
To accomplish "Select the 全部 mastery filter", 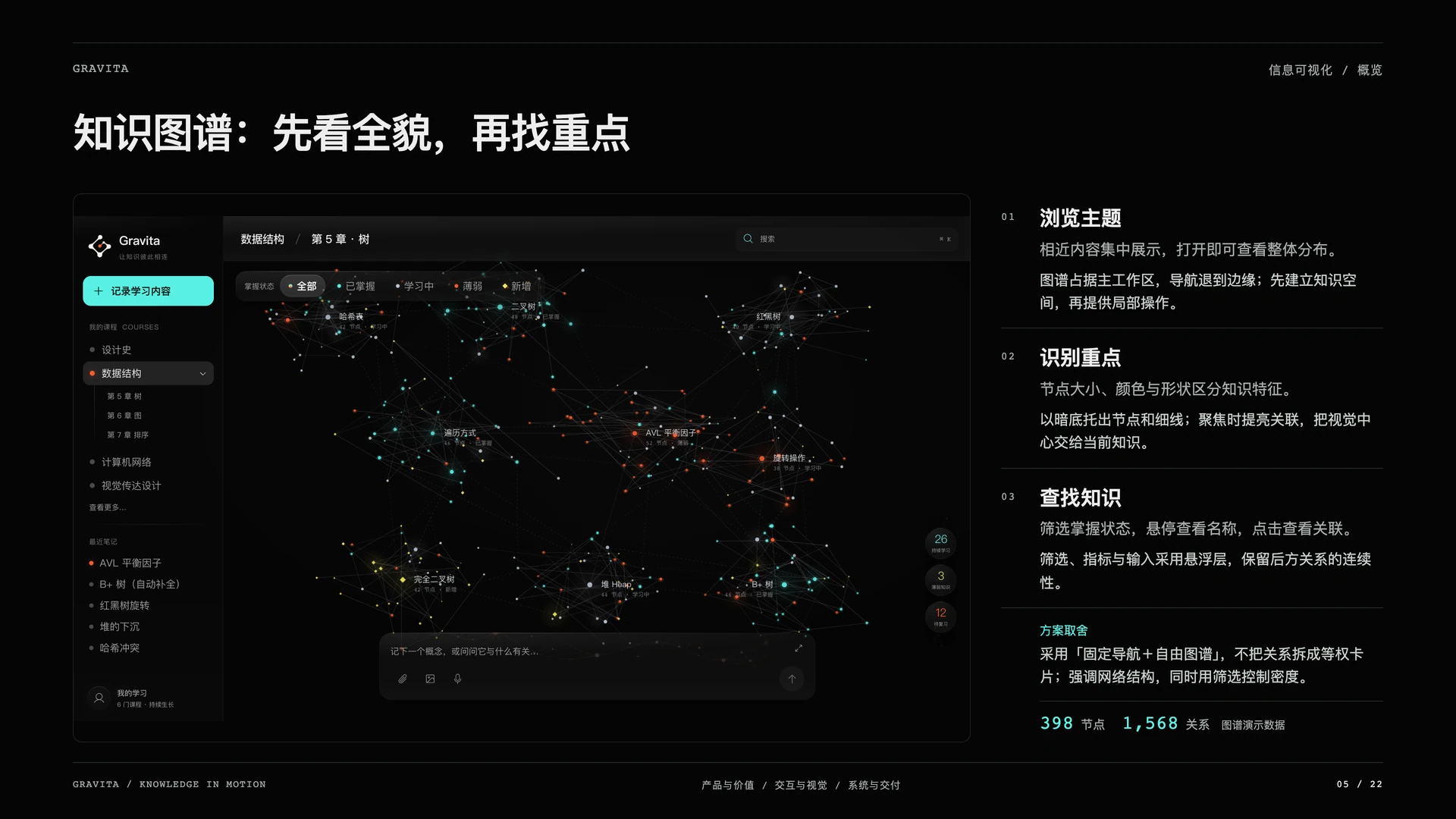I will pos(303,286).
